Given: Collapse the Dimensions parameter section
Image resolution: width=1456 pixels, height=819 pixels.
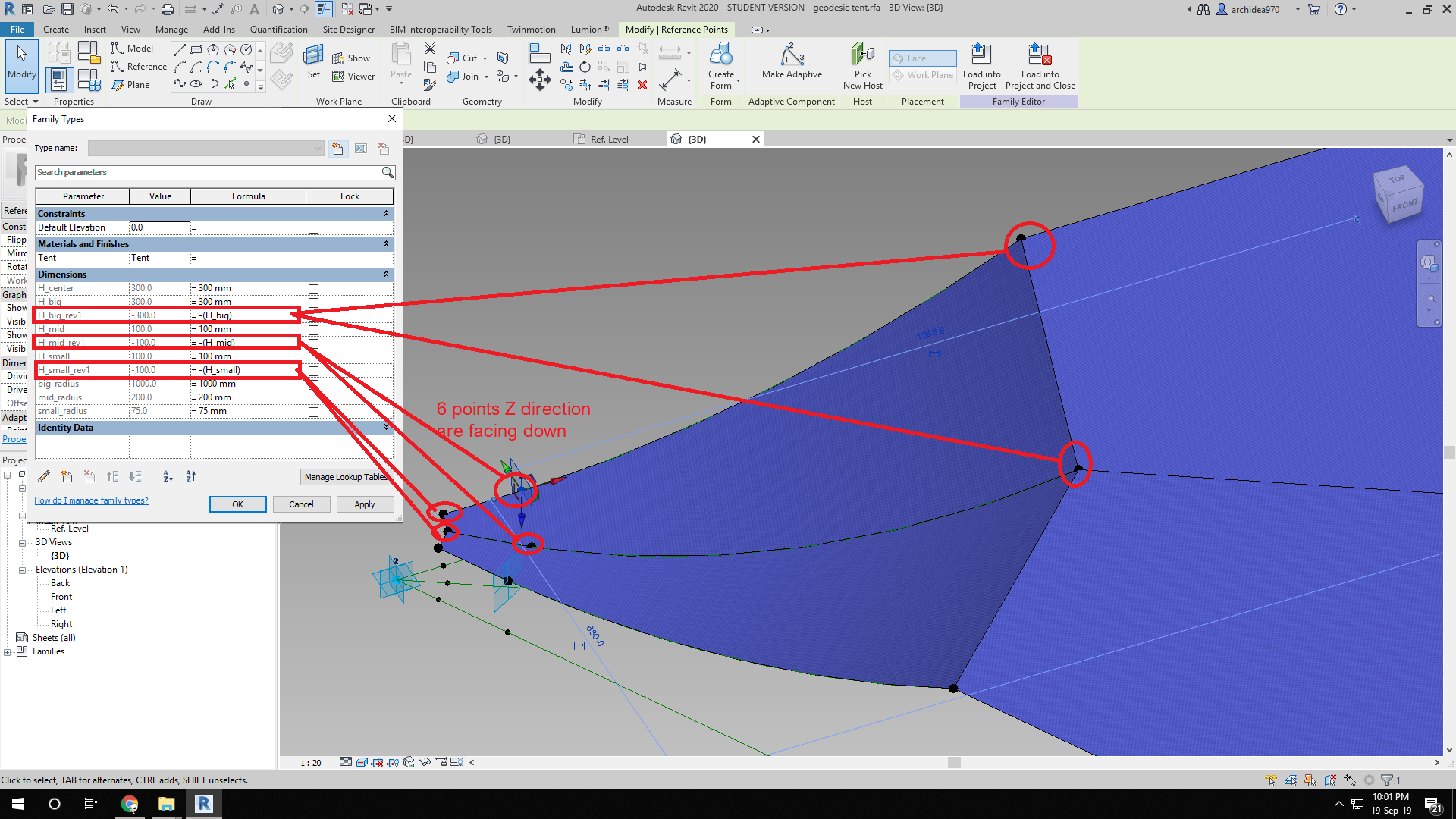Looking at the screenshot, I should click(x=387, y=274).
